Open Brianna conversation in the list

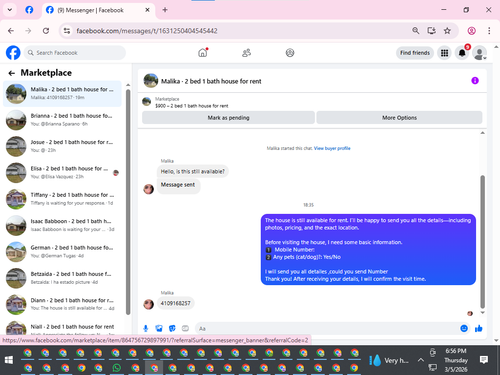[x=62, y=120]
